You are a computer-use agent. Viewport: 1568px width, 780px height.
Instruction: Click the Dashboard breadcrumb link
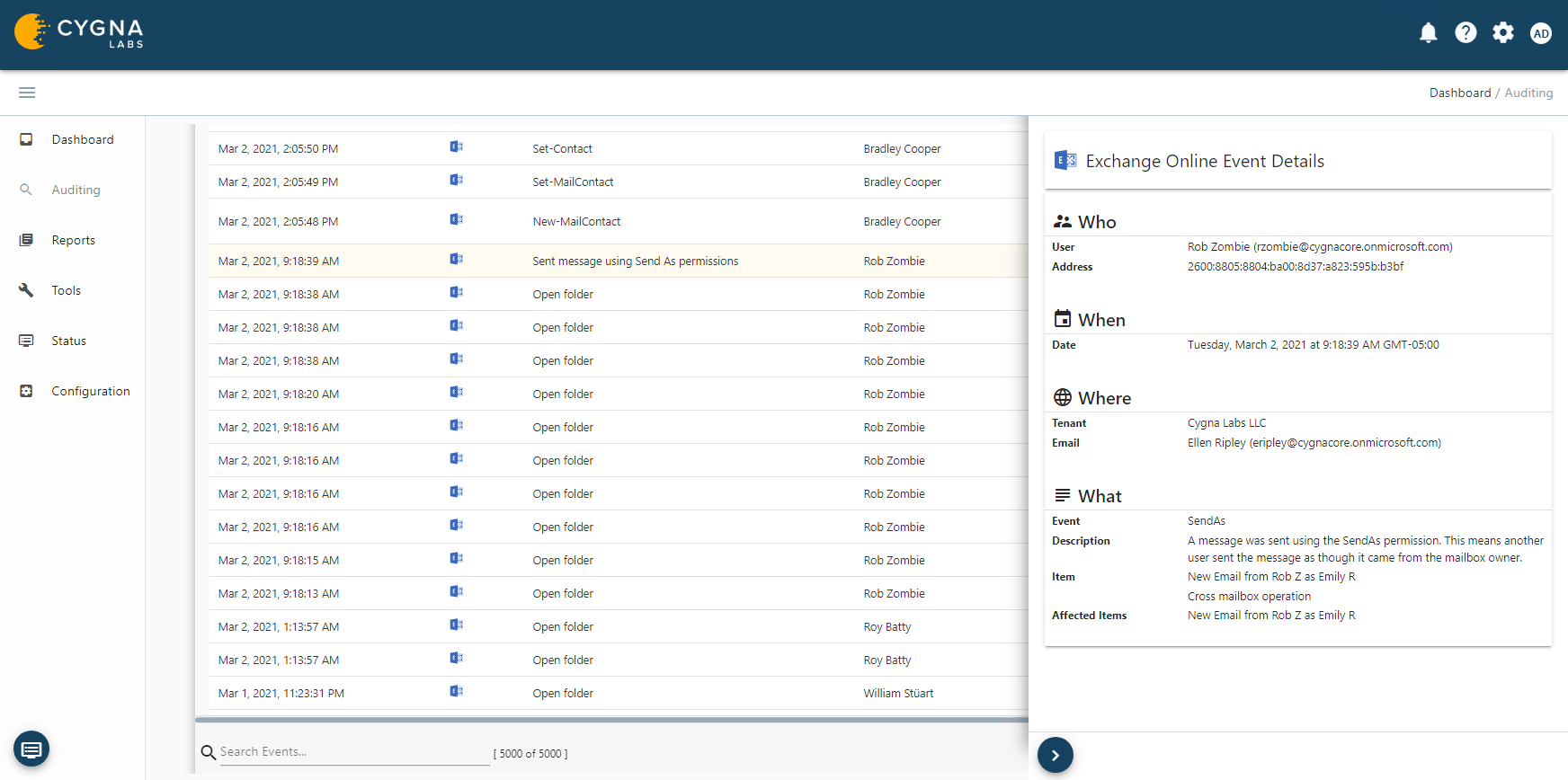1459,93
